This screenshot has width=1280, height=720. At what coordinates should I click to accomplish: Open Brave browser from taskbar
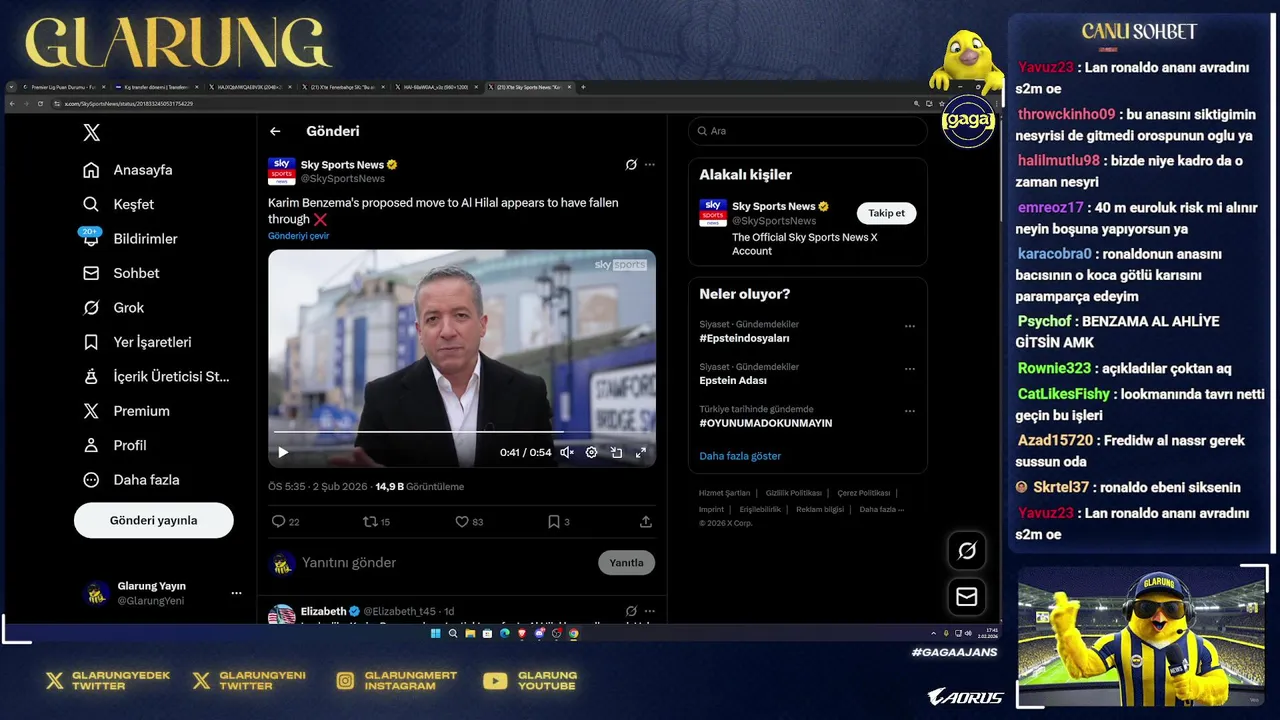coord(522,633)
